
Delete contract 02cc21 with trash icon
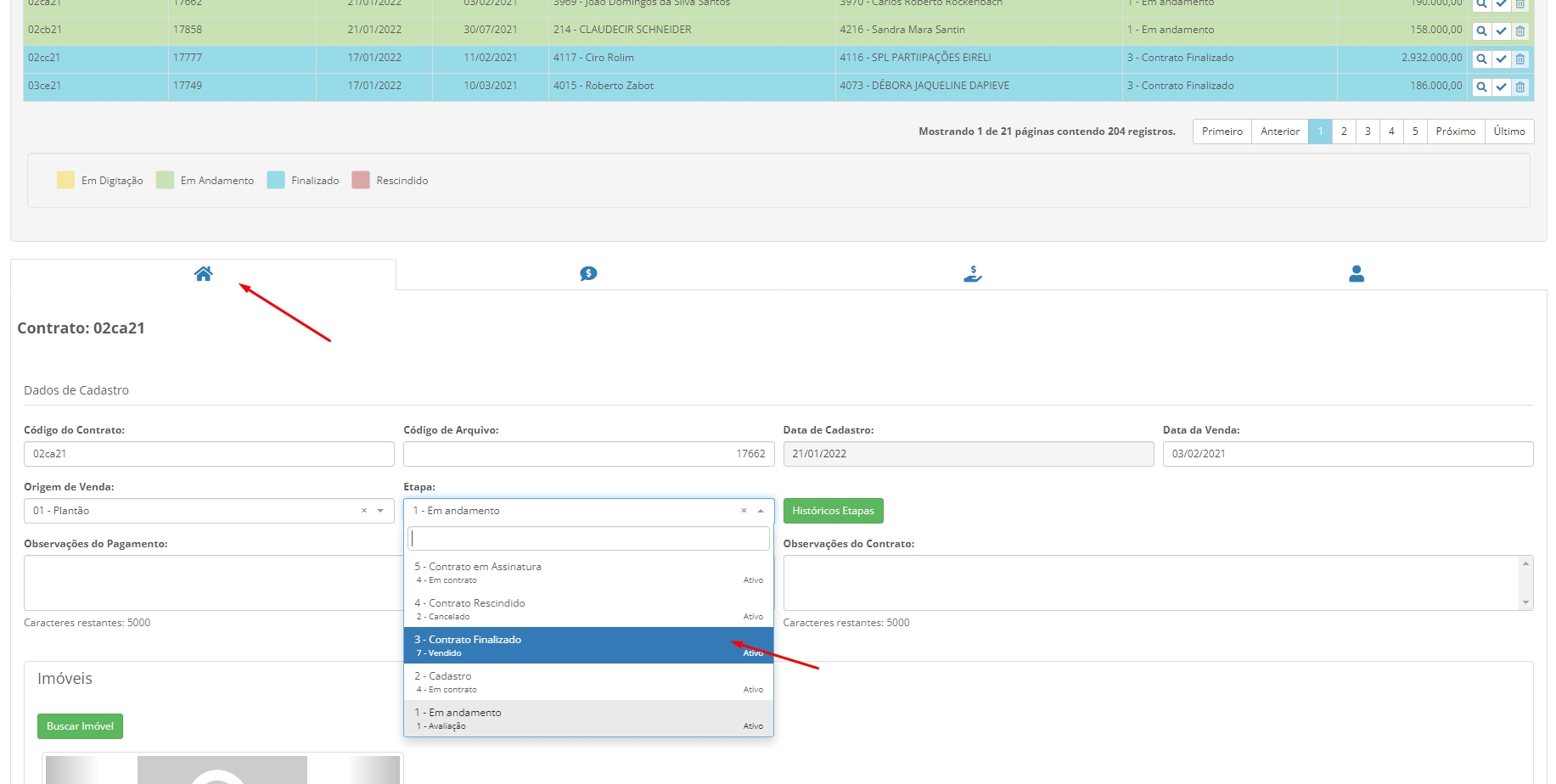point(1520,59)
